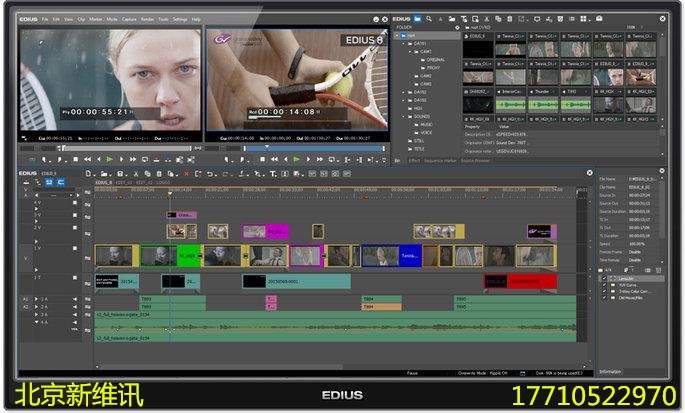Fast forward the source player
The image size is (685, 413).
tap(132, 160)
